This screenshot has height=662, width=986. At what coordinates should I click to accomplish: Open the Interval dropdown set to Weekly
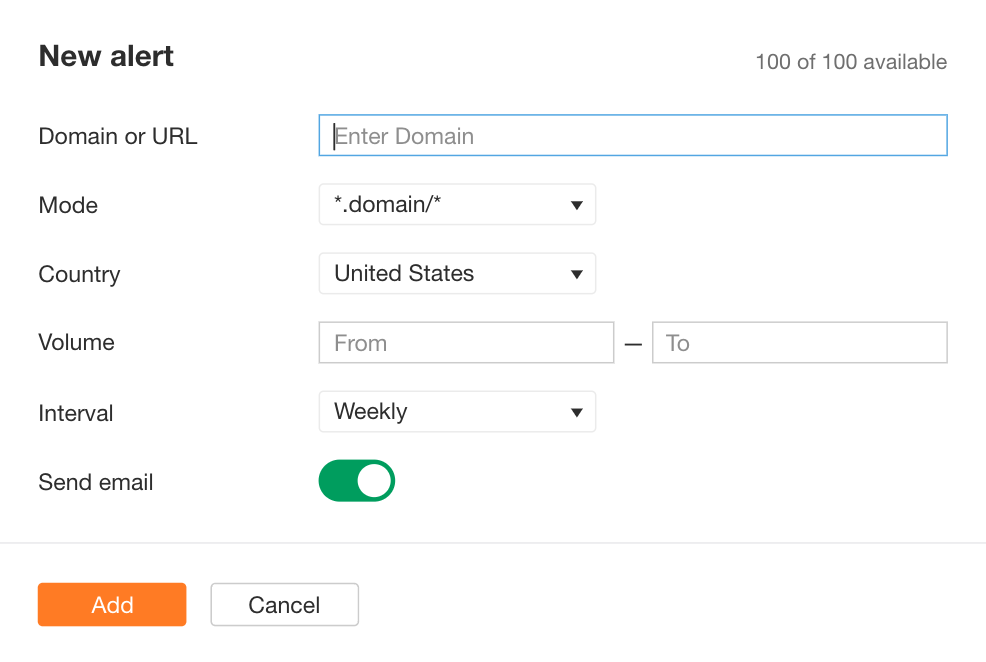[x=457, y=411]
